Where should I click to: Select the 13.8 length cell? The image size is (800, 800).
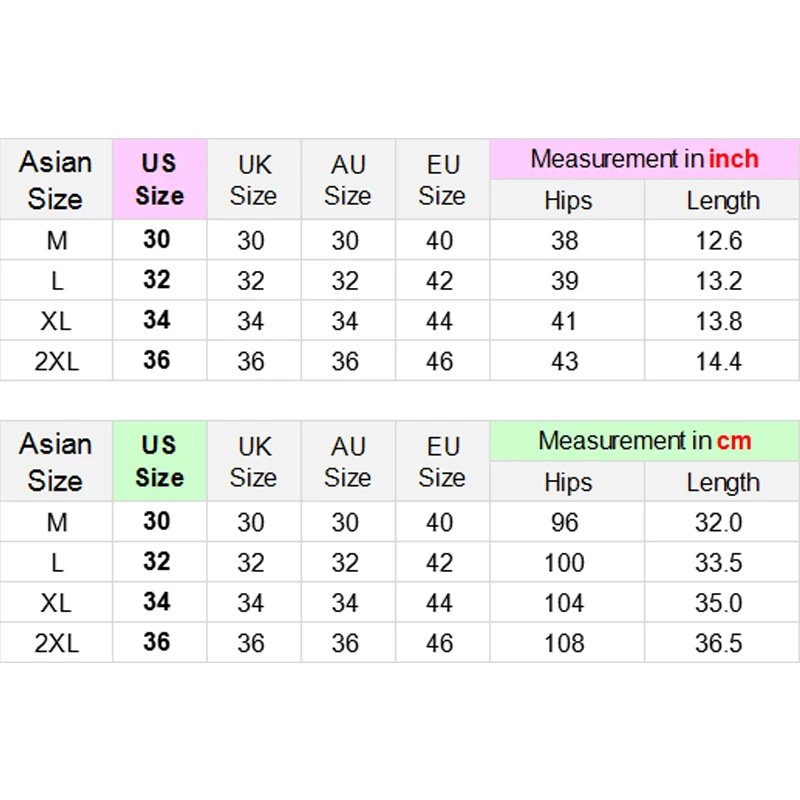coord(721,321)
